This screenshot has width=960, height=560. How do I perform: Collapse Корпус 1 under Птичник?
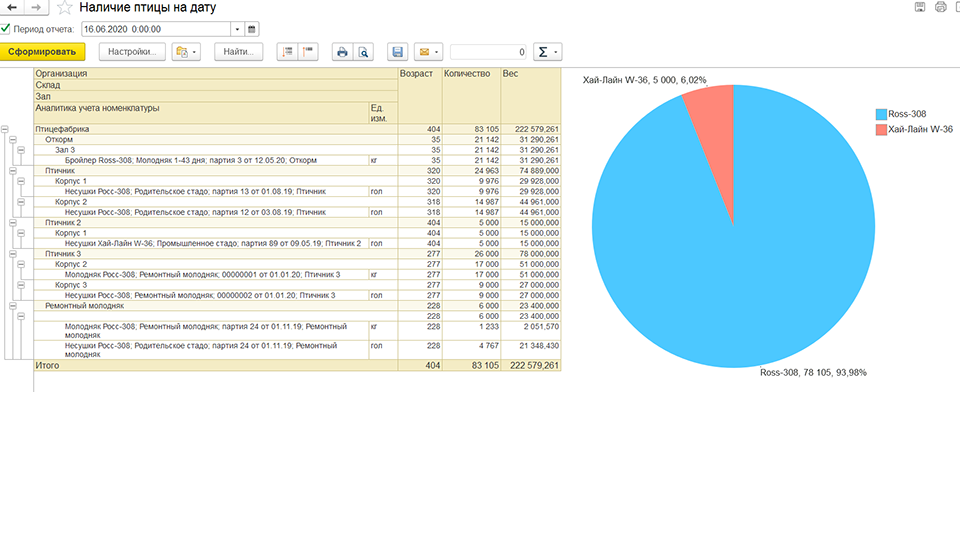tap(21, 181)
